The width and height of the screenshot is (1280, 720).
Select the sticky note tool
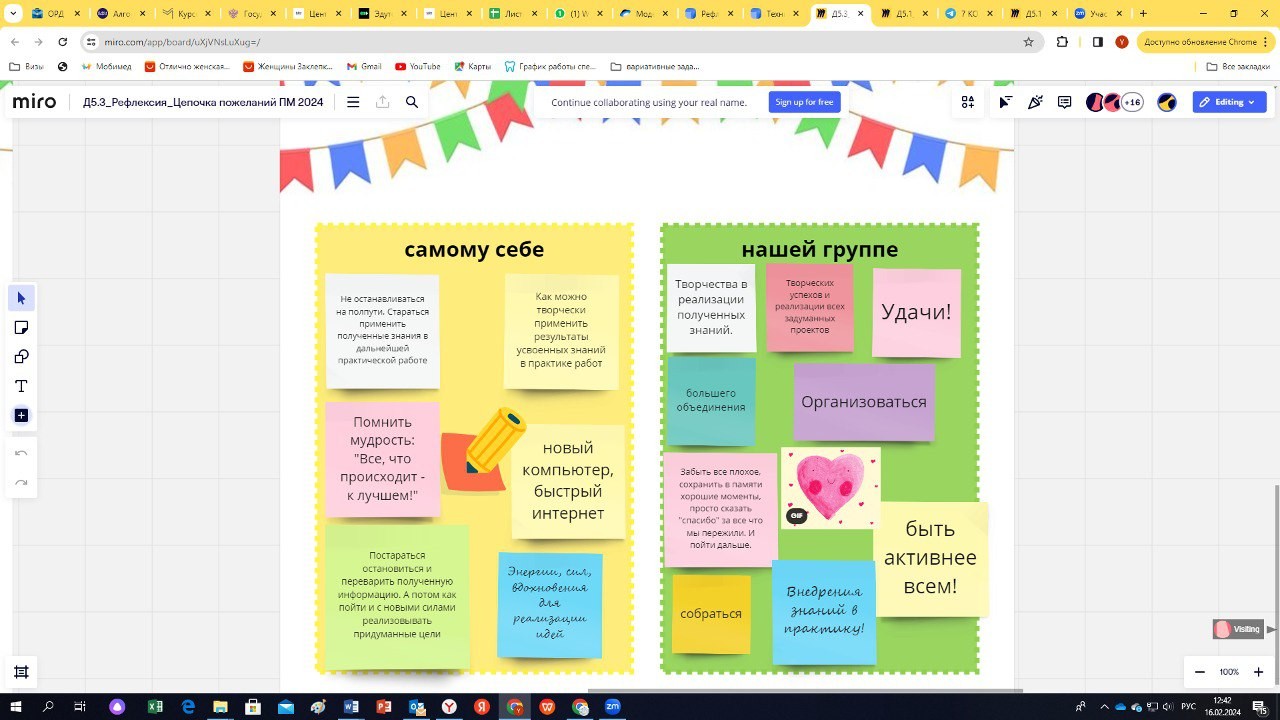point(21,328)
